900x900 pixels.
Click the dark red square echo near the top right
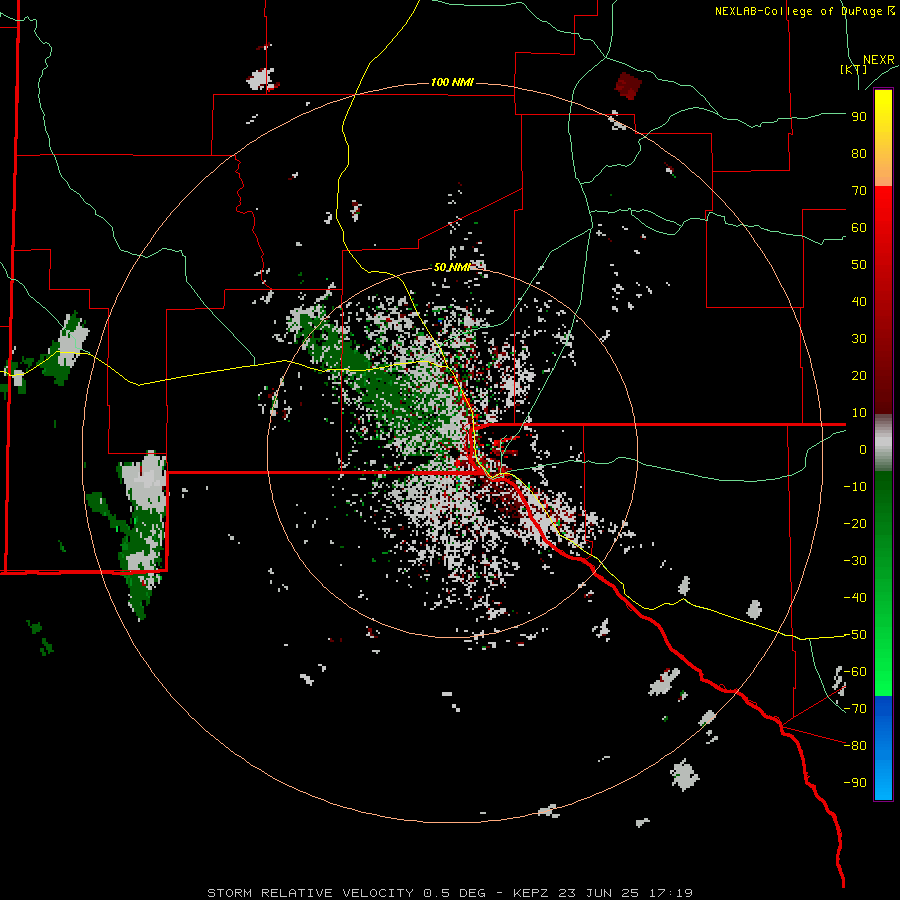(x=628, y=86)
